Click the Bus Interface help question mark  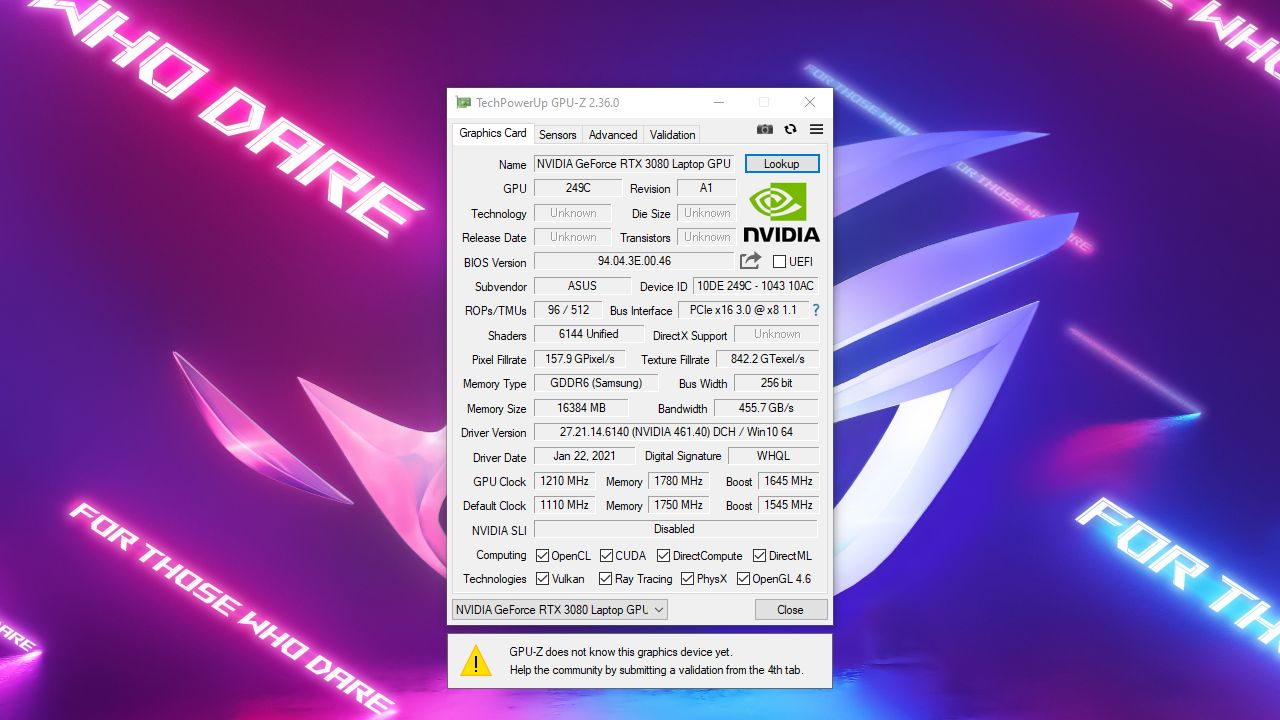pos(815,311)
